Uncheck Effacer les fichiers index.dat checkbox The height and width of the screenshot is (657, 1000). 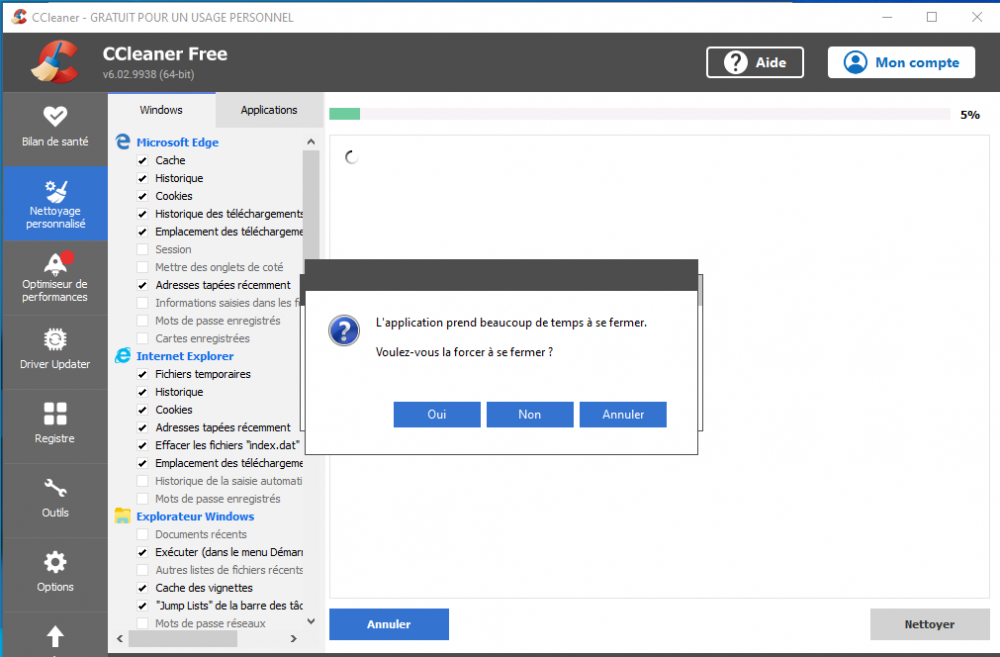(x=142, y=445)
